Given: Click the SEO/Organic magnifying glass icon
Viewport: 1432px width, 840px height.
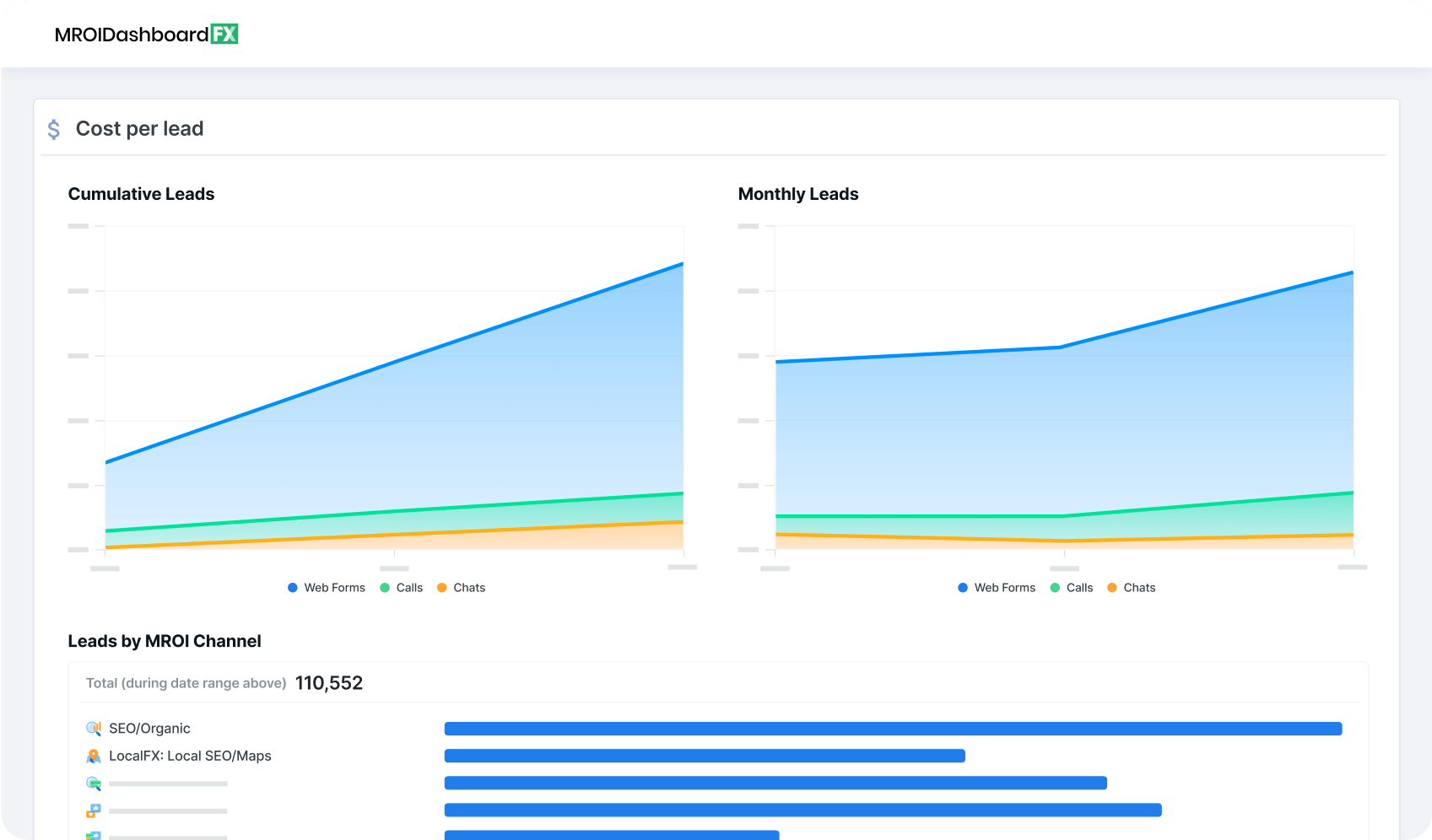Looking at the screenshot, I should pos(93,728).
